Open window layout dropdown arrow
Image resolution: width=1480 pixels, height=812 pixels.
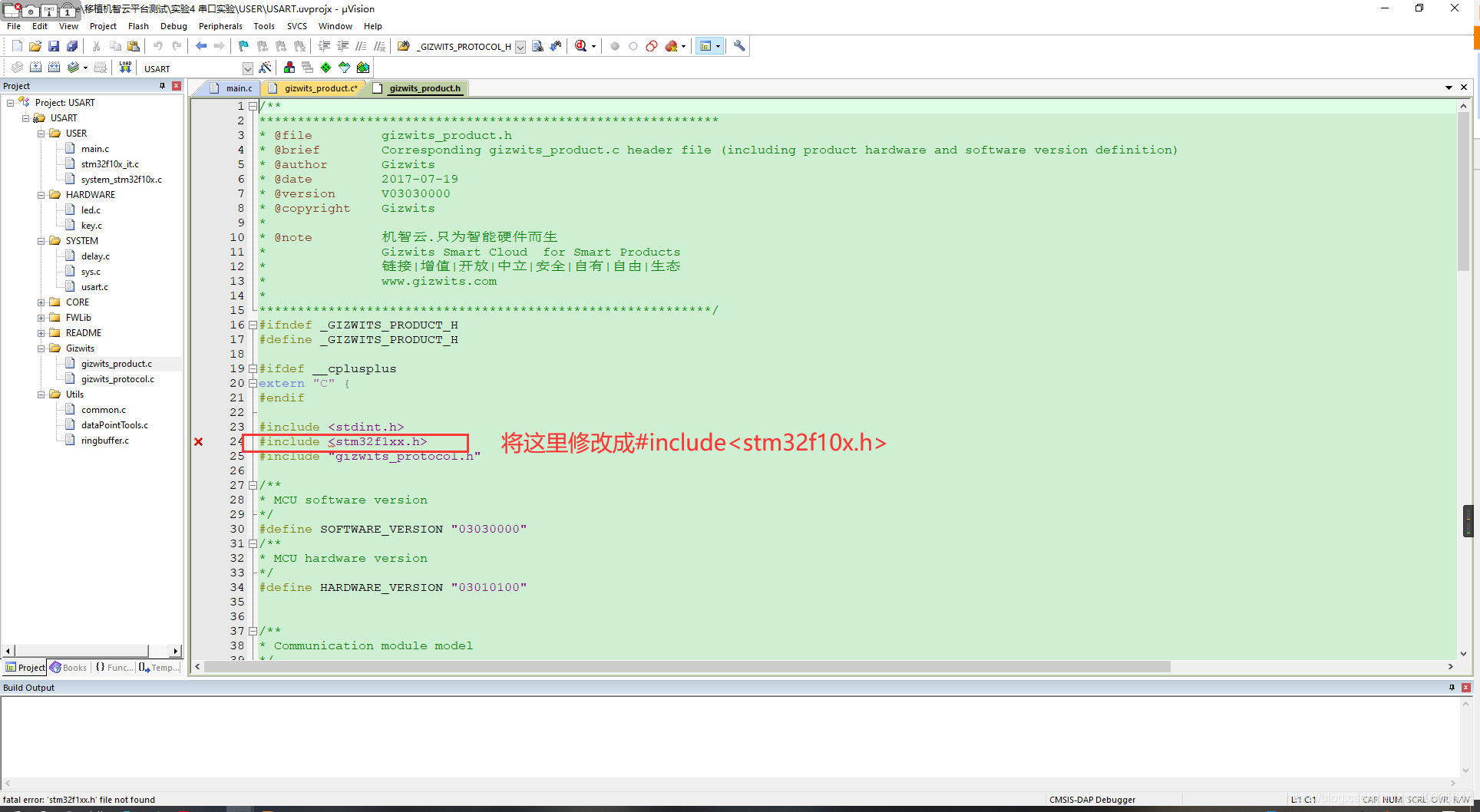point(719,46)
